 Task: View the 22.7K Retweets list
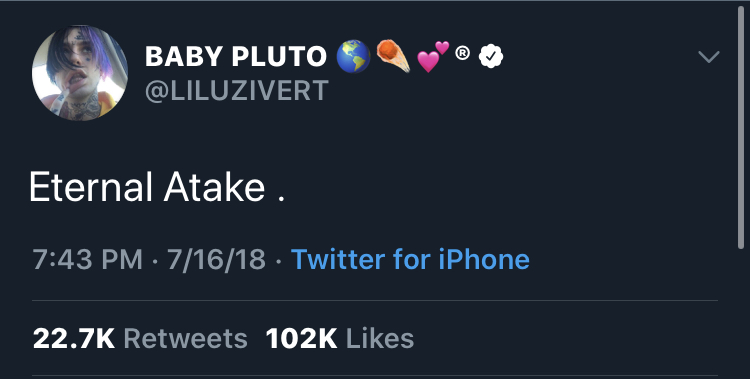point(140,338)
